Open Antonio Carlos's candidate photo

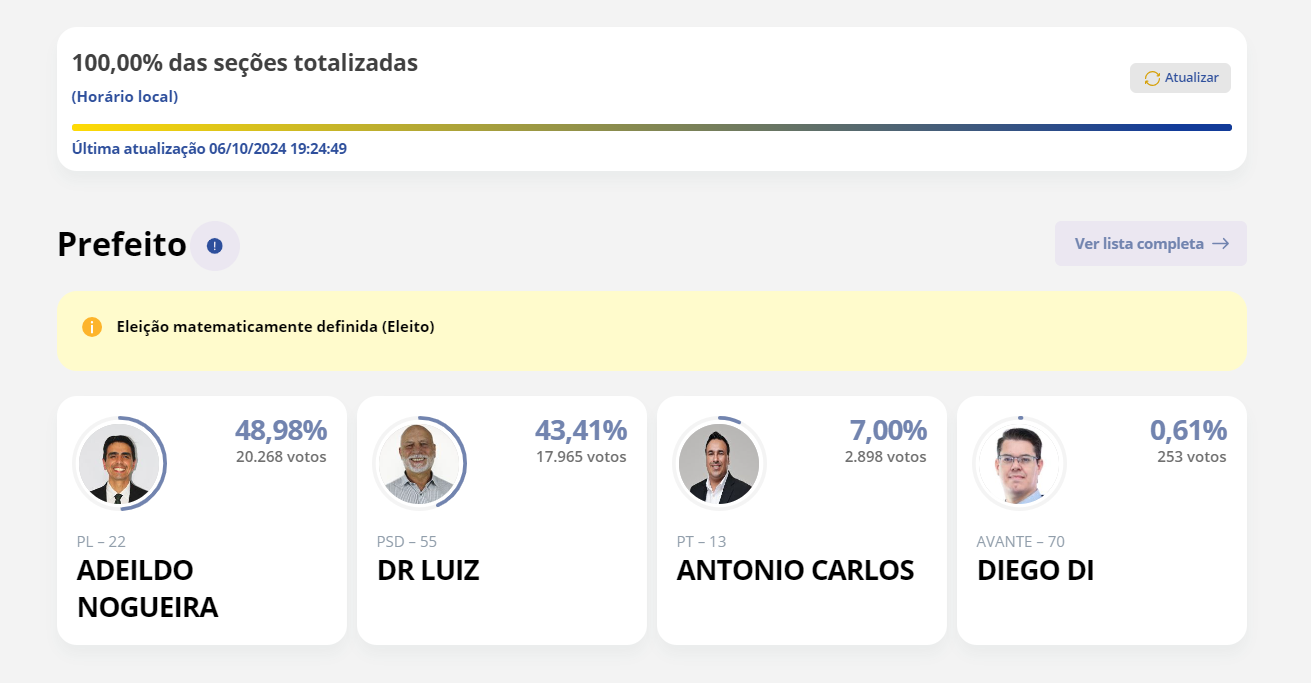click(719, 464)
